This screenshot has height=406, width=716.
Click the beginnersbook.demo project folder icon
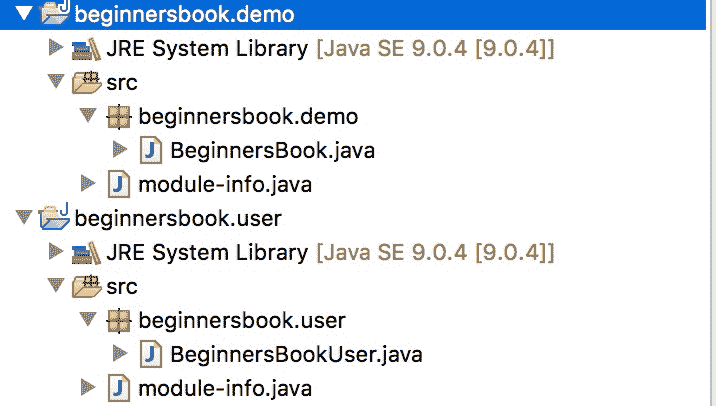(53, 14)
